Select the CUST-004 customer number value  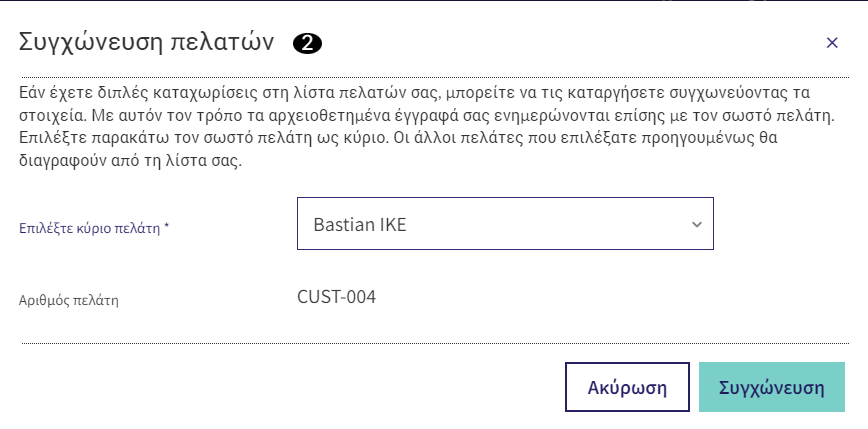click(337, 297)
